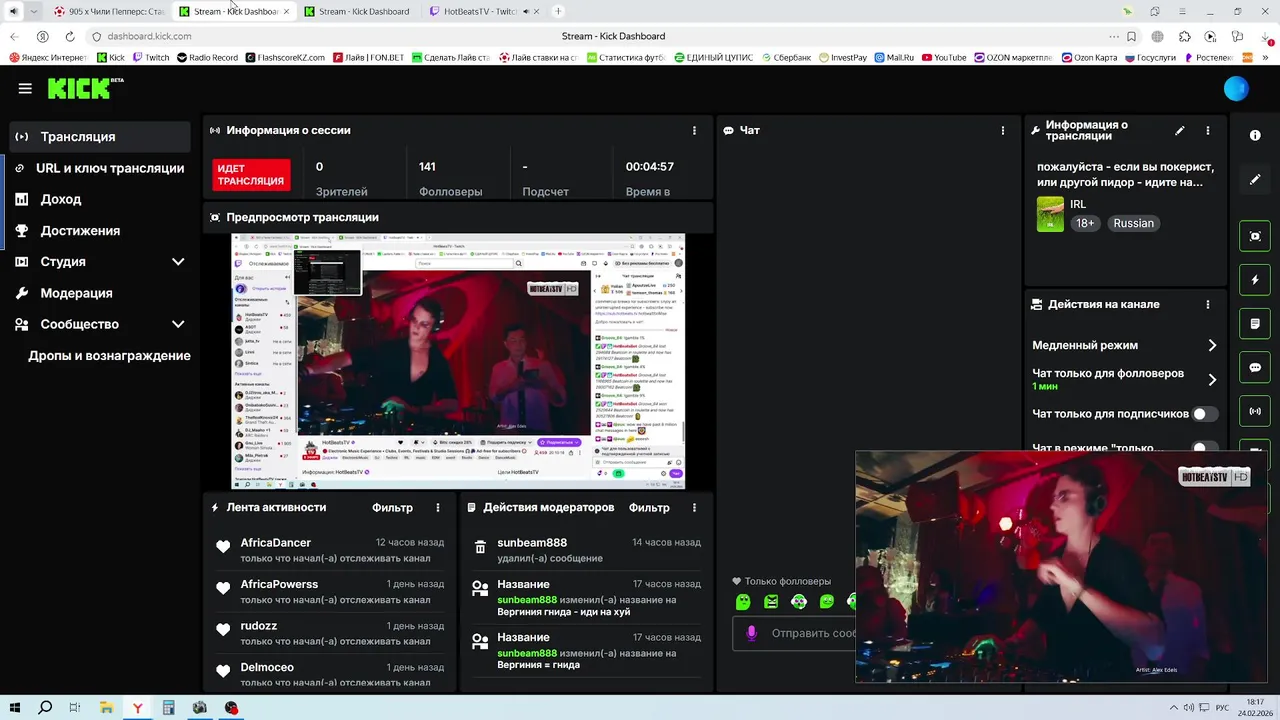Open the hamburger menu next to Kick logo

point(25,88)
